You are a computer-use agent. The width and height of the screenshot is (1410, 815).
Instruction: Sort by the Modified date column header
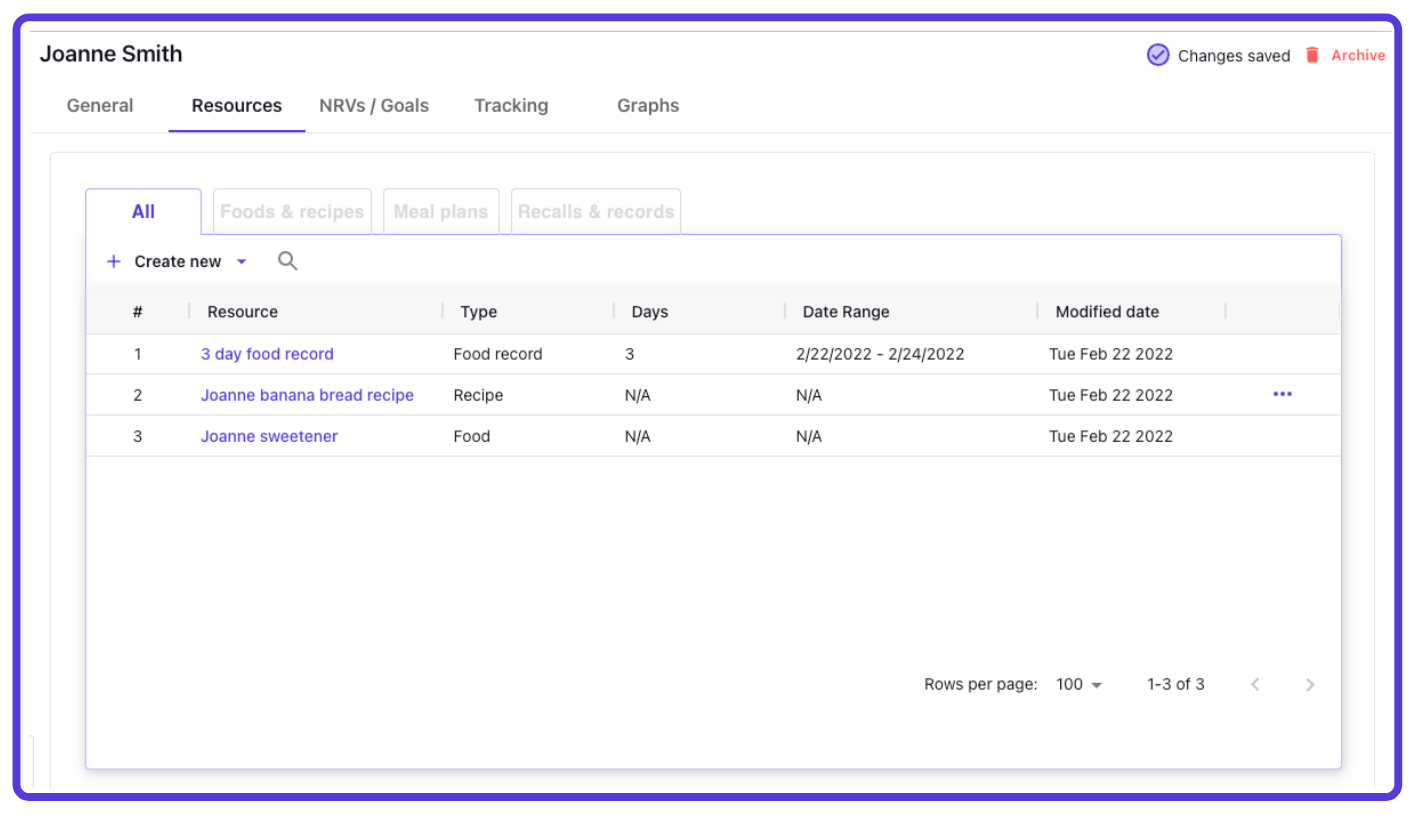(x=1107, y=312)
